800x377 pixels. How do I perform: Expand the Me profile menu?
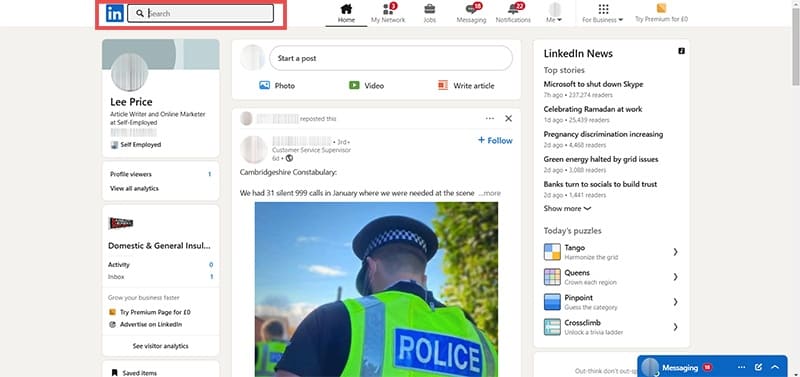pyautogui.click(x=554, y=14)
